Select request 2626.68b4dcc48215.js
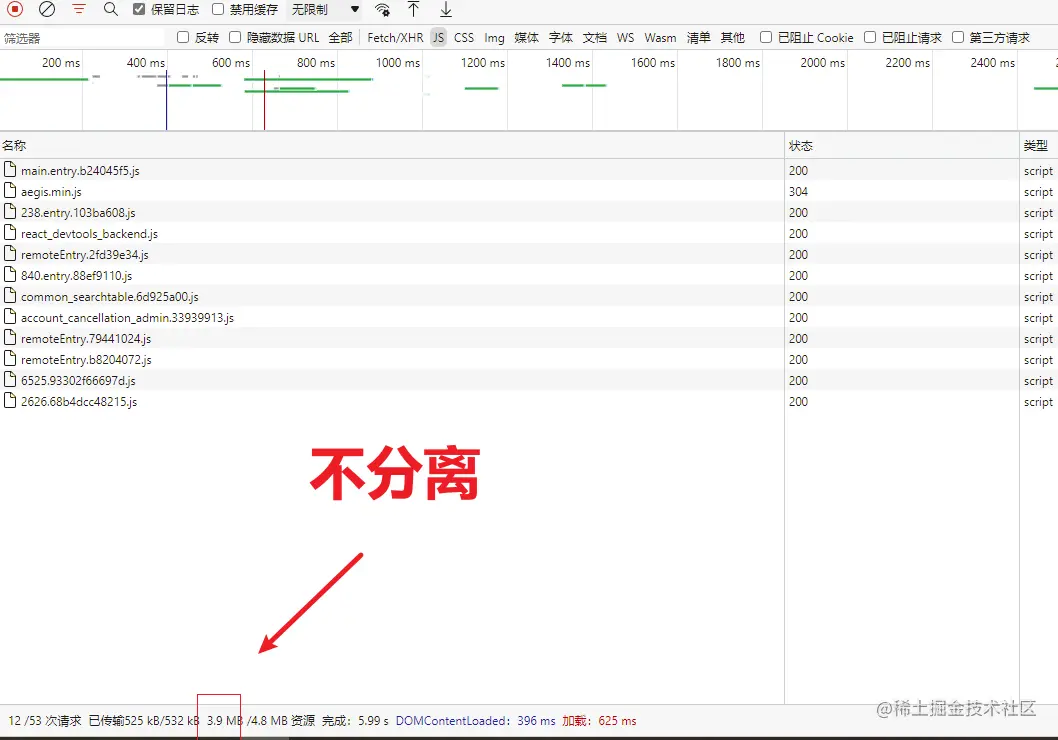The width and height of the screenshot is (1058, 740). [x=529, y=401]
